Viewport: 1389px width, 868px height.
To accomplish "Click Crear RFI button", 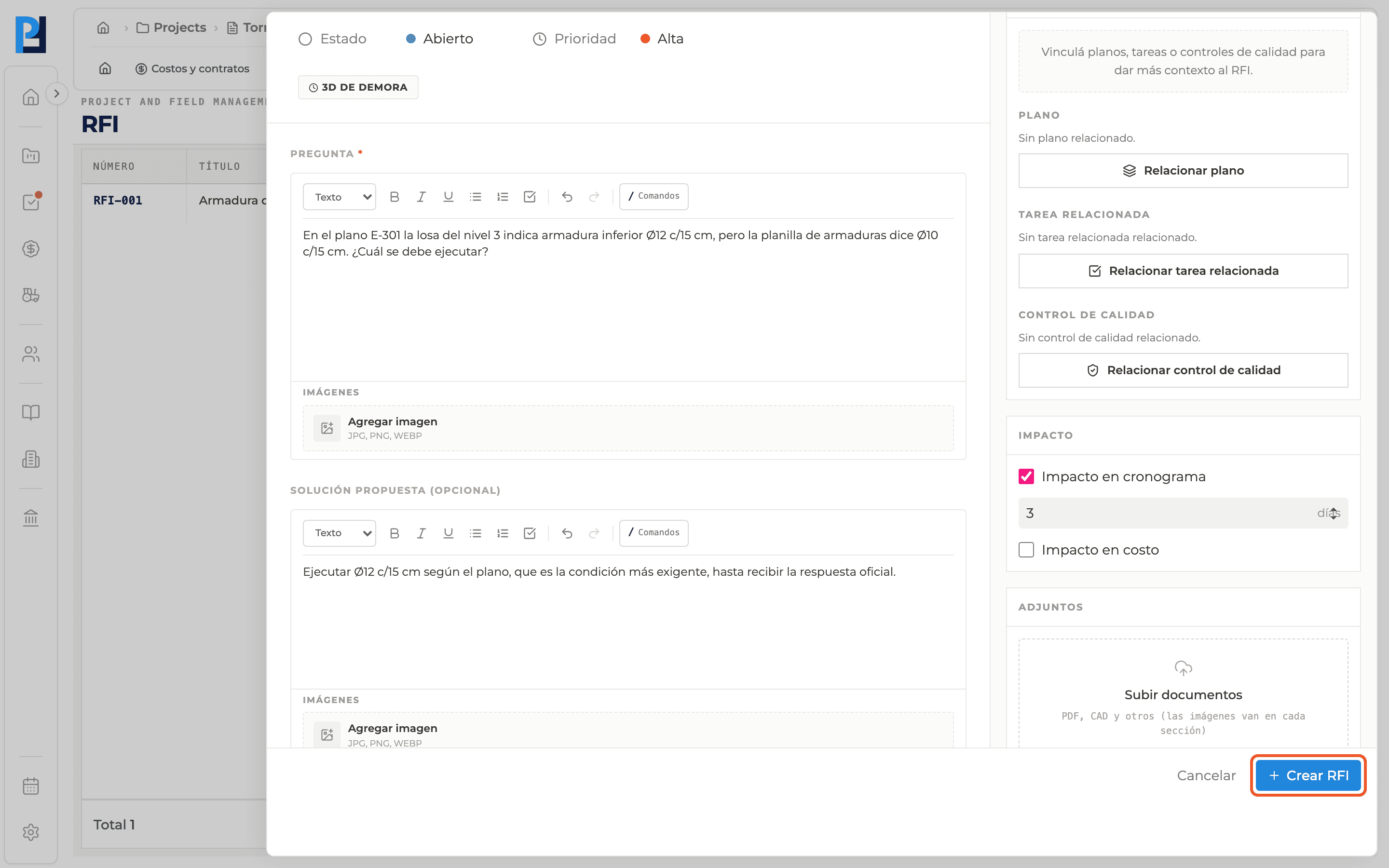I will (x=1308, y=775).
